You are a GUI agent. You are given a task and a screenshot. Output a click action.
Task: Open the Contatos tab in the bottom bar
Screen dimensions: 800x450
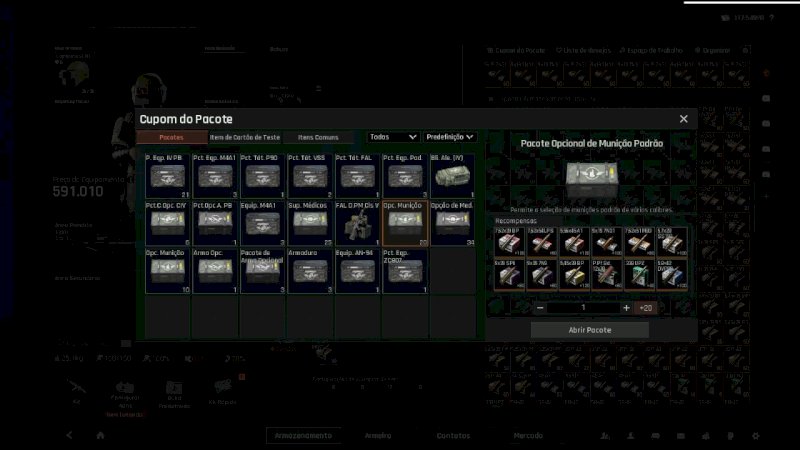[x=453, y=436]
